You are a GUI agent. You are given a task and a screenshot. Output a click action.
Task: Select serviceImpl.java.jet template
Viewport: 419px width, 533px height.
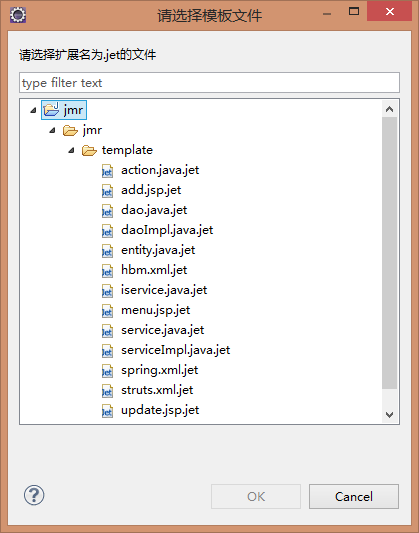coord(175,350)
